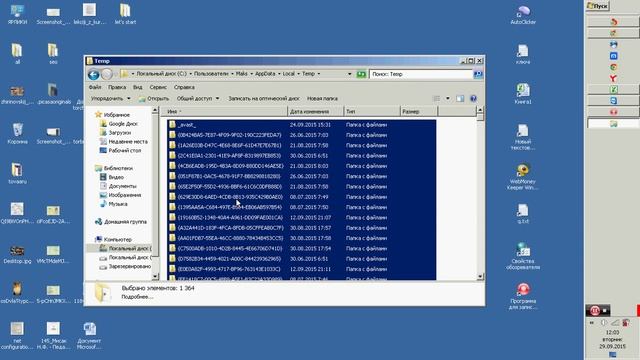Select Desktop.jpg desktop file icon
Viewport: 640px width, 360px height.
pyautogui.click(x=17, y=254)
